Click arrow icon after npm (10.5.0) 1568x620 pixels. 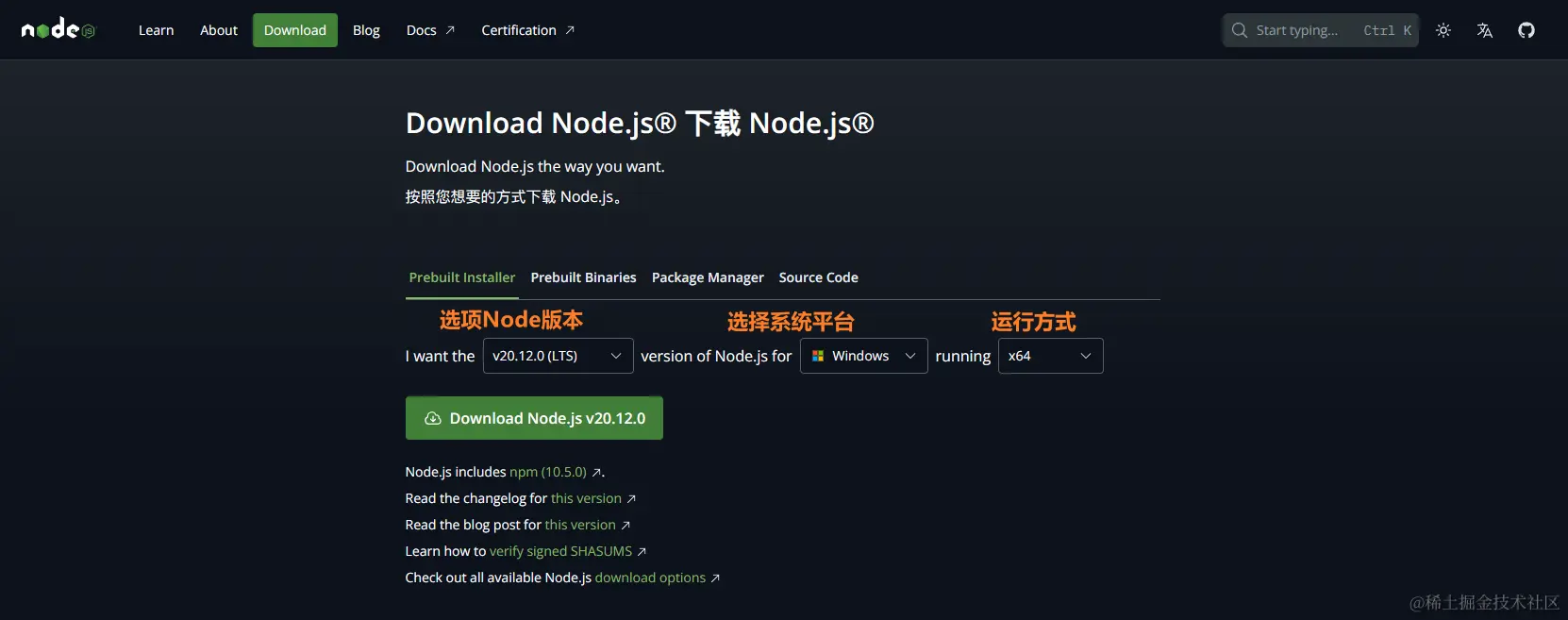[596, 473]
